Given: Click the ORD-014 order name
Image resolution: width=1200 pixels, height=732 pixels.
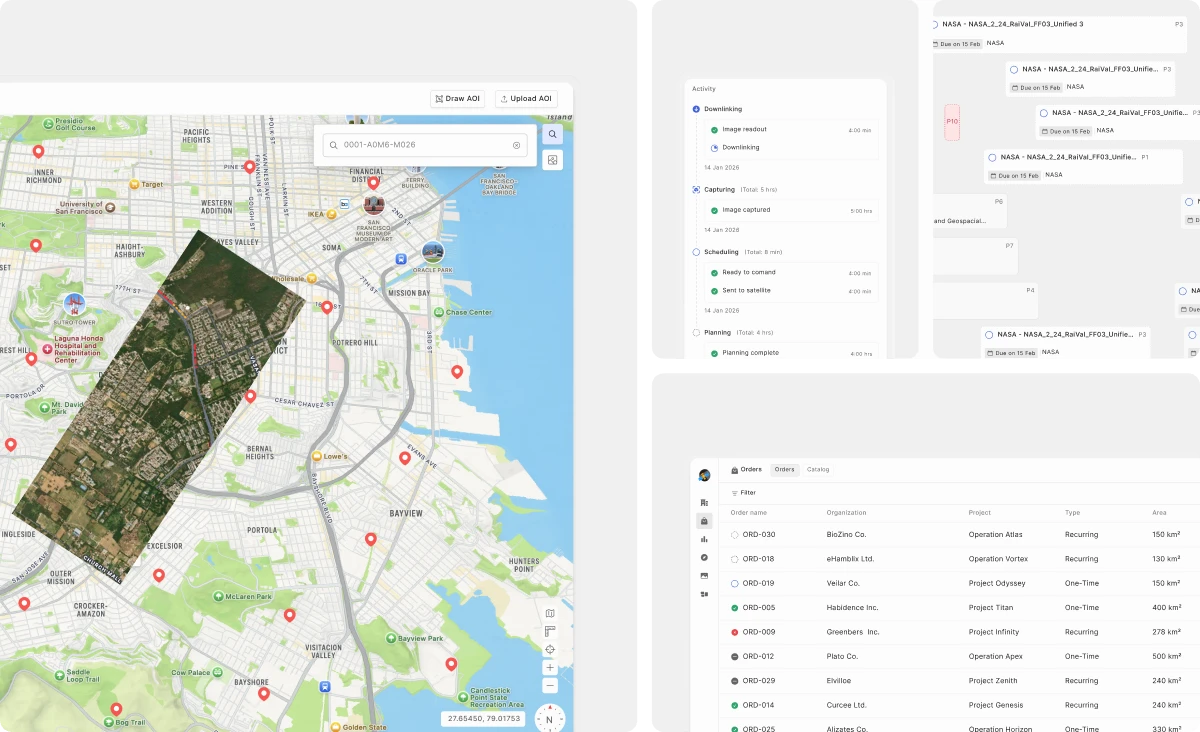Looking at the screenshot, I should click(x=759, y=705).
